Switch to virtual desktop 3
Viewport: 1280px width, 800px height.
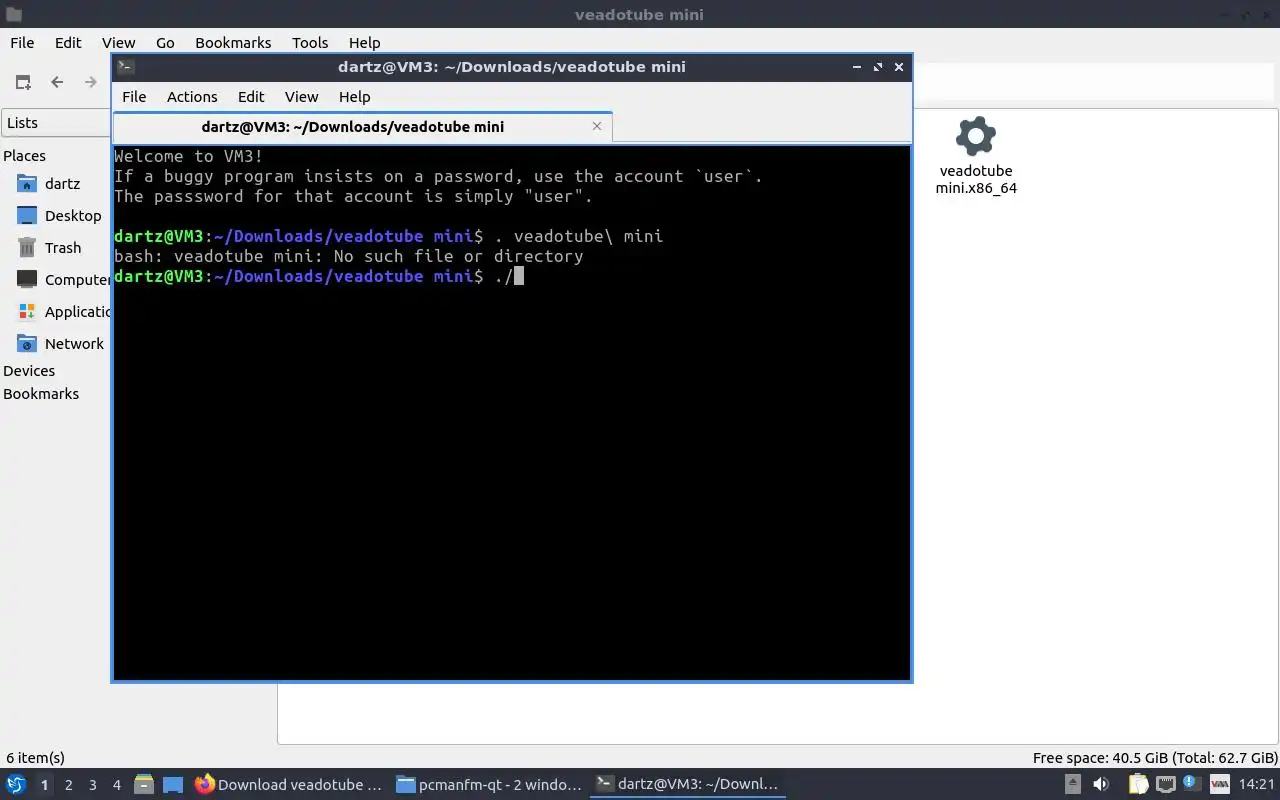tap(92, 785)
